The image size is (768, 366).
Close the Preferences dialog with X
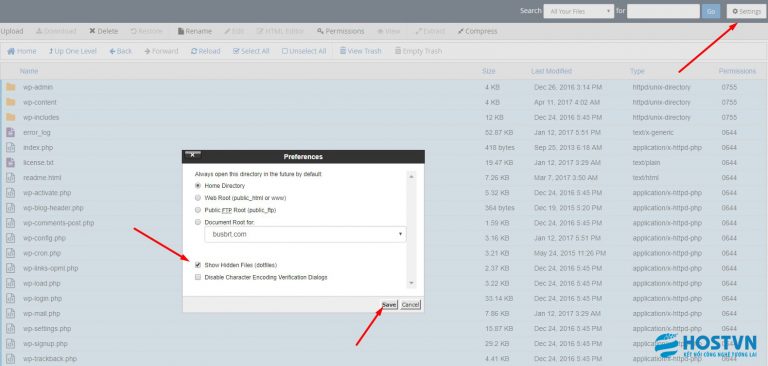pyautogui.click(x=192, y=155)
